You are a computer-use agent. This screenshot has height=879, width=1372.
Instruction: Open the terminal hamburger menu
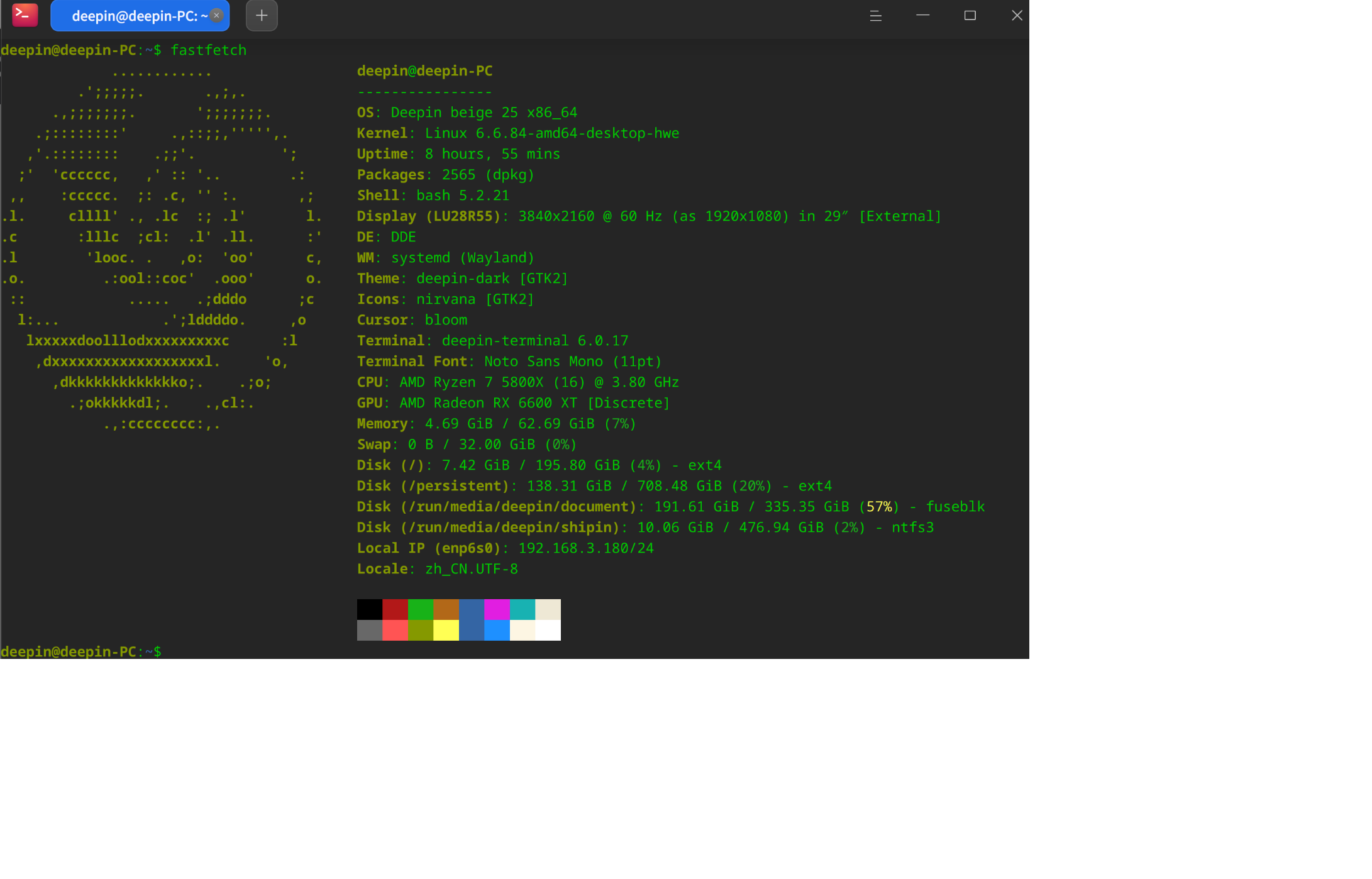coord(875,16)
